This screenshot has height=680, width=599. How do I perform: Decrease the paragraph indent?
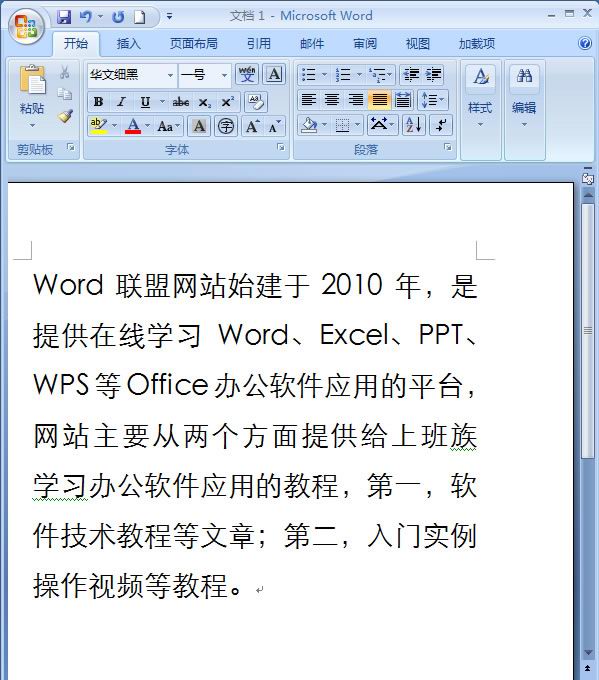tap(411, 75)
